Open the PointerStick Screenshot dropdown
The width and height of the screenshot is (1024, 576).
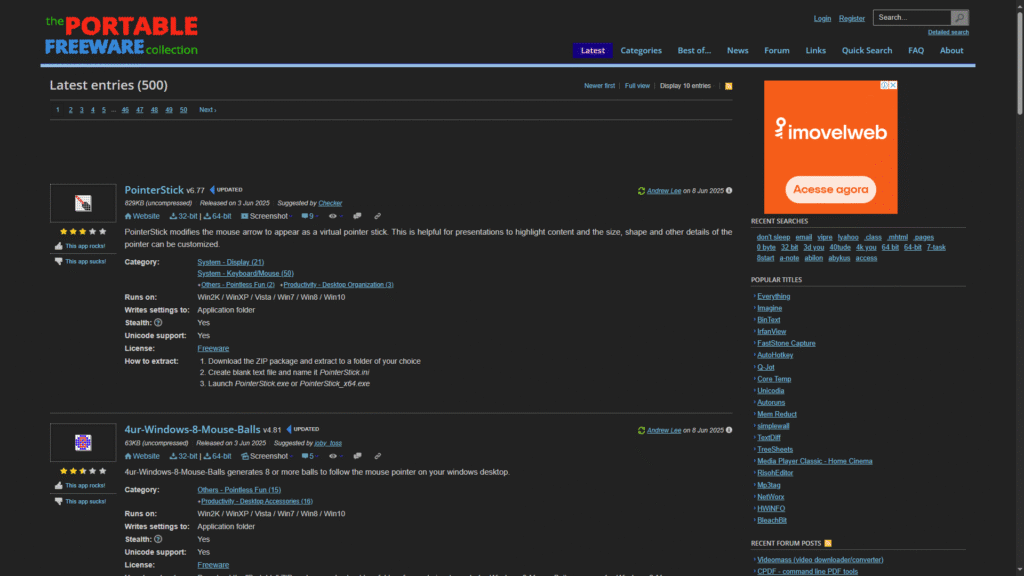264,216
